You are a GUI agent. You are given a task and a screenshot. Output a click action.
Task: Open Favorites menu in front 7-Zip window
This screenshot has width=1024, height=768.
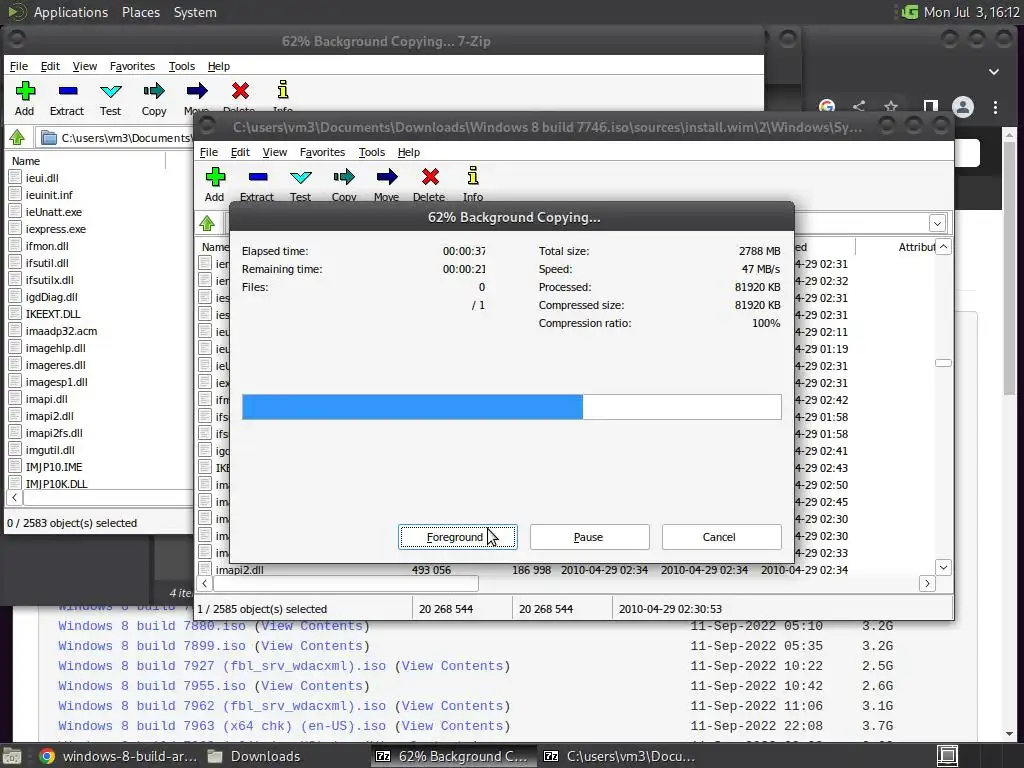click(x=322, y=152)
